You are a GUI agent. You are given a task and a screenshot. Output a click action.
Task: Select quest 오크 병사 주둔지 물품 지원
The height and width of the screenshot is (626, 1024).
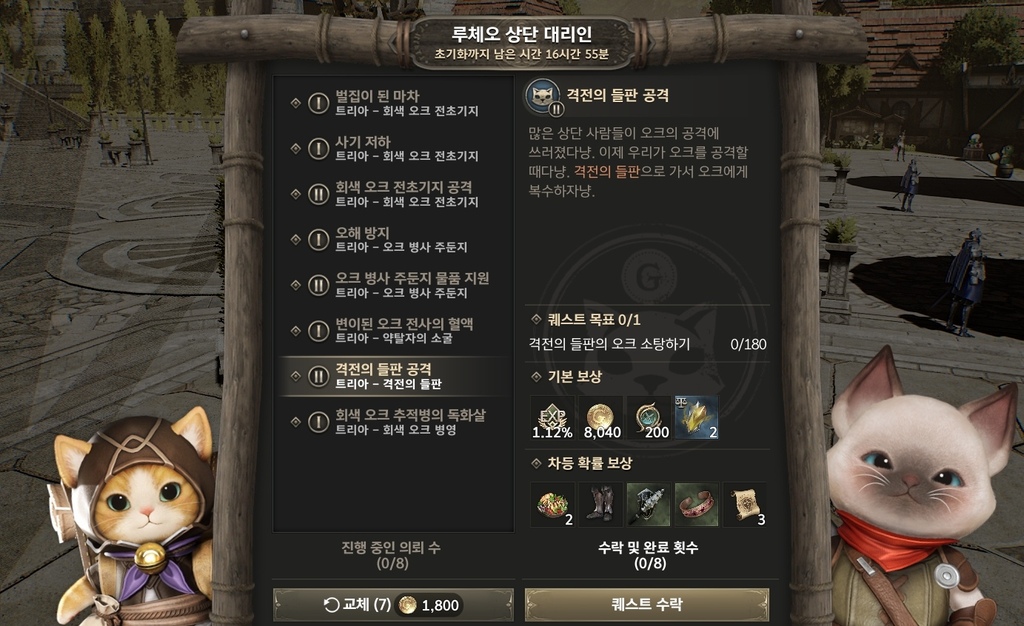point(392,285)
